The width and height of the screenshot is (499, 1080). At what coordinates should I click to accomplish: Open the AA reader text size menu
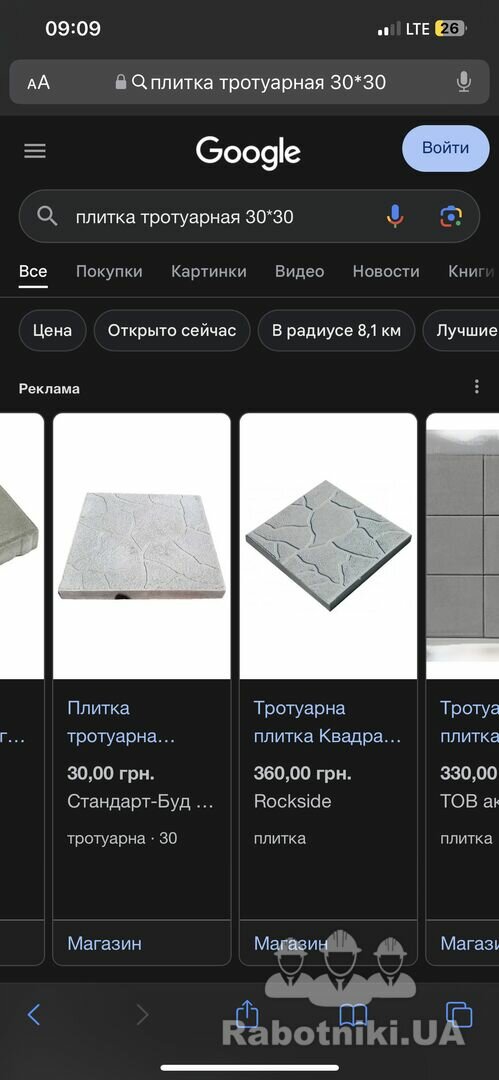tap(39, 83)
